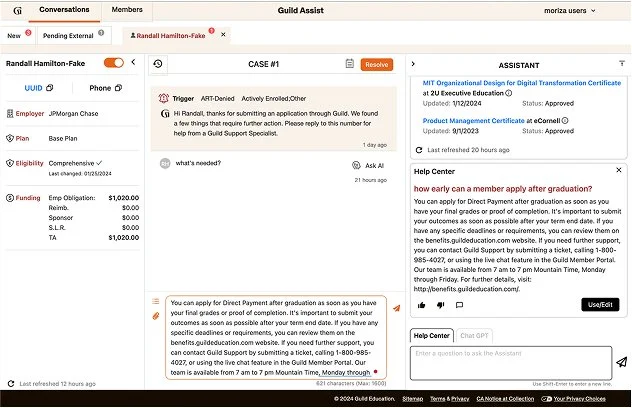Select the Chat GPT assistant tab
Viewport: 632px width, 408px height.
coord(474,335)
